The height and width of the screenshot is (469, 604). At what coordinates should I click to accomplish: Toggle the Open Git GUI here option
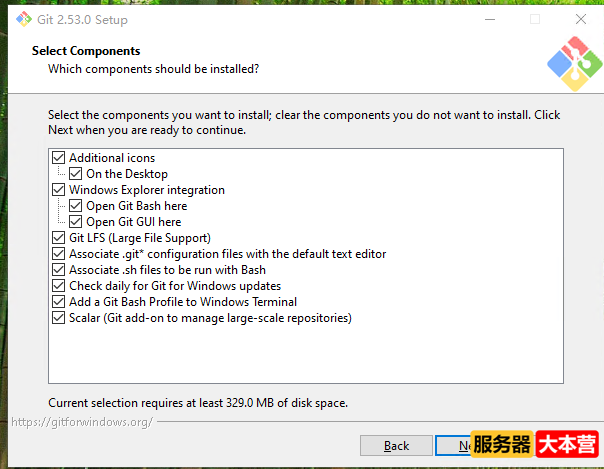click(75, 222)
